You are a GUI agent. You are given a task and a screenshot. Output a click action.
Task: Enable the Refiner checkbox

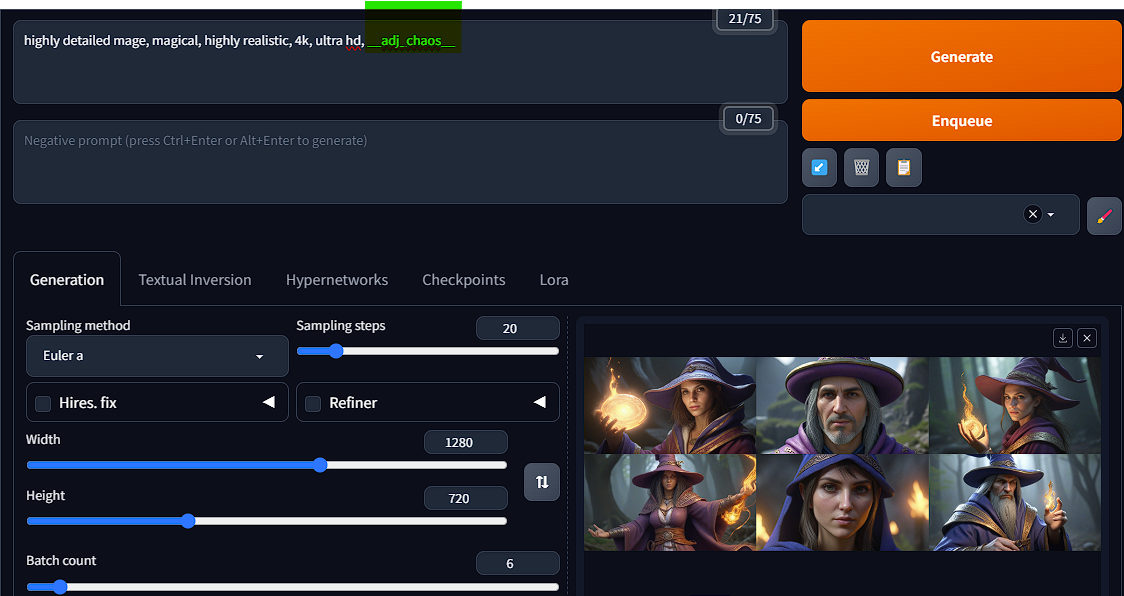[x=313, y=403]
